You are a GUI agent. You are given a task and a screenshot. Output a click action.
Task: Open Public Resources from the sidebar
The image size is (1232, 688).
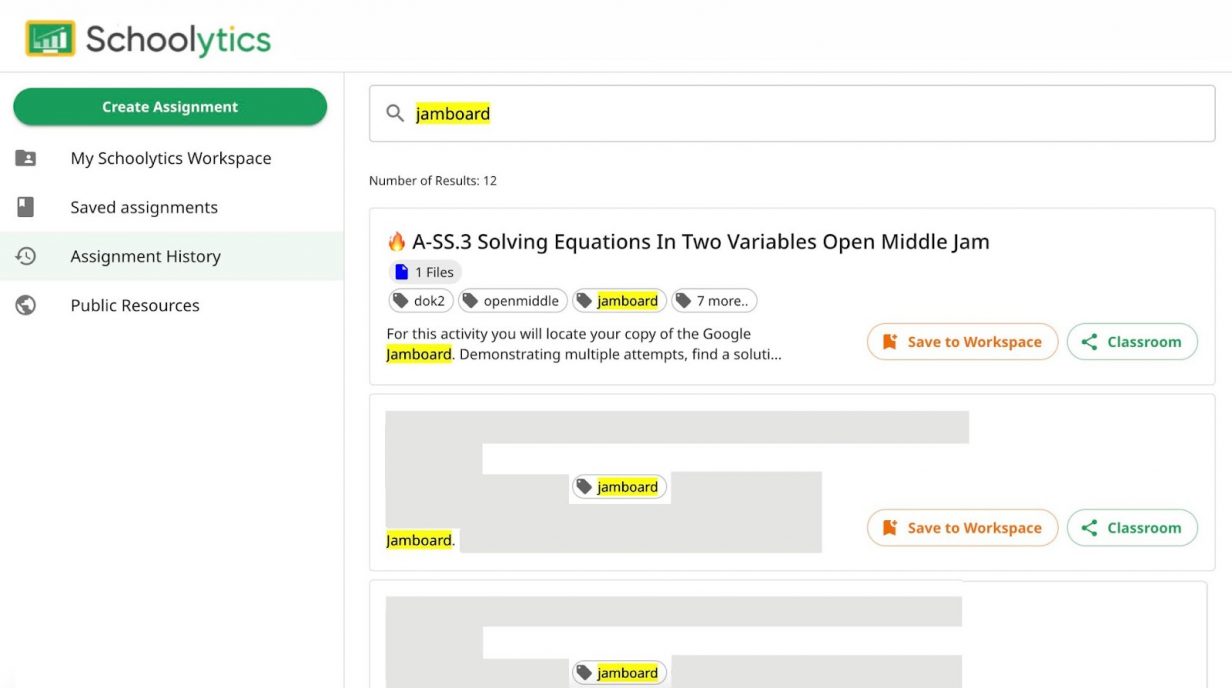(134, 305)
